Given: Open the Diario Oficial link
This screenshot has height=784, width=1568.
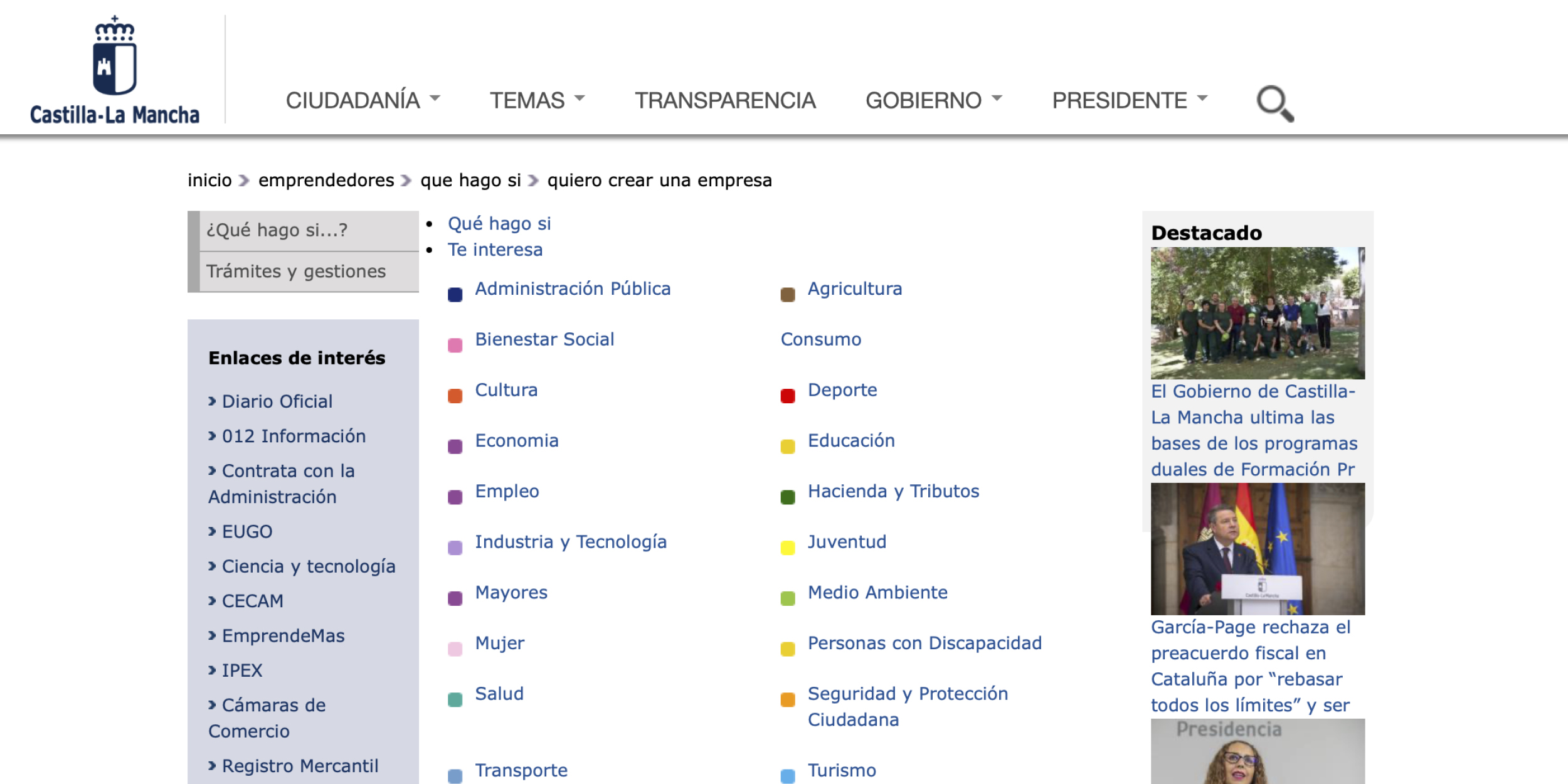Looking at the screenshot, I should (x=277, y=401).
